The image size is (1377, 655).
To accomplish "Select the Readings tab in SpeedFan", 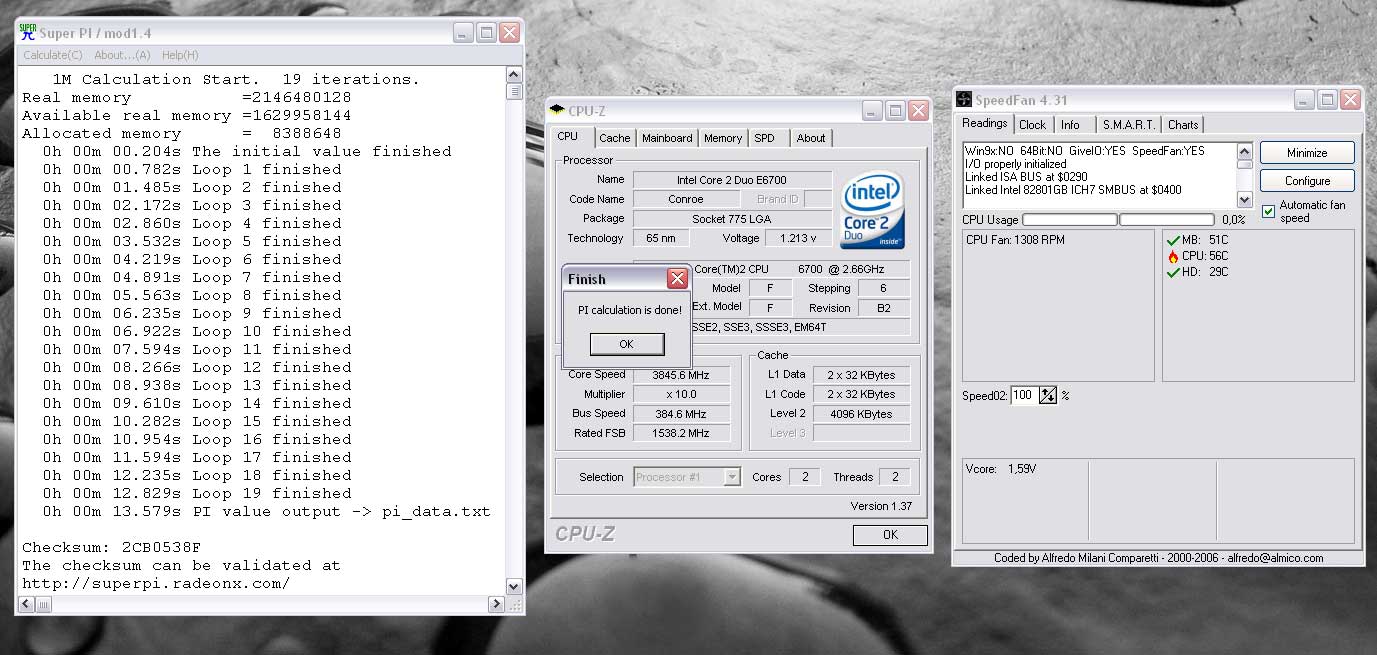I will pyautogui.click(x=985, y=123).
